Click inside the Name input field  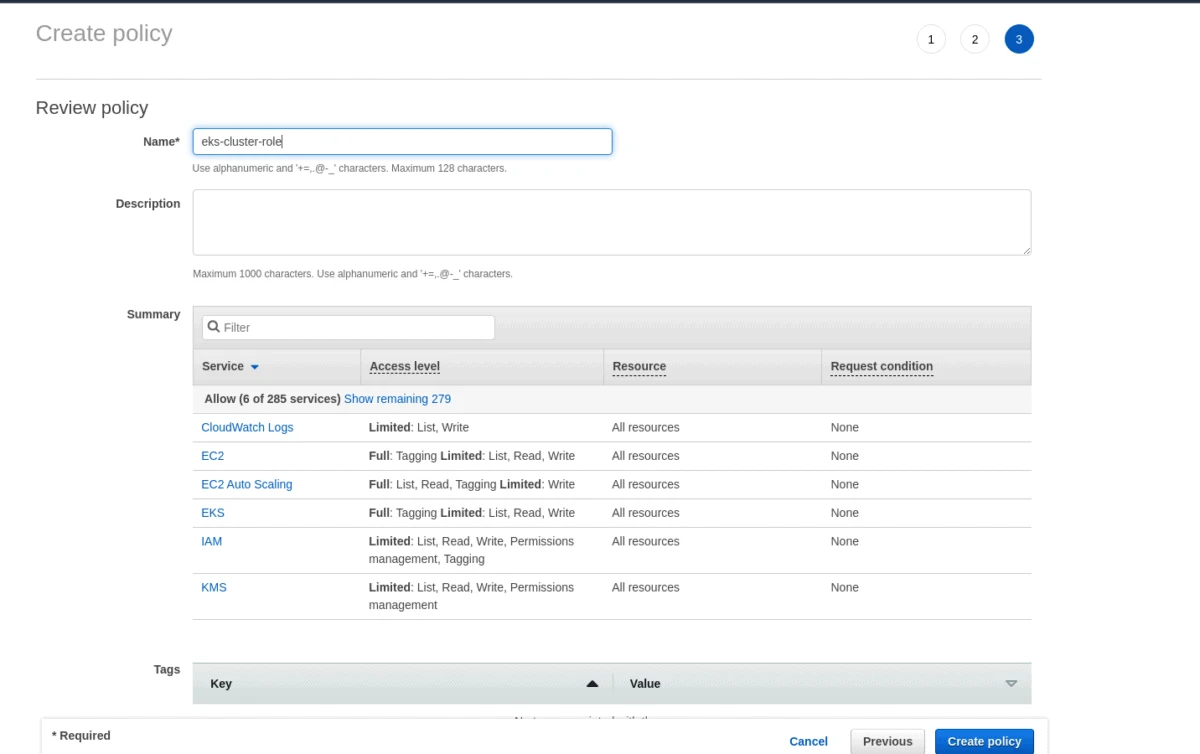[402, 141]
